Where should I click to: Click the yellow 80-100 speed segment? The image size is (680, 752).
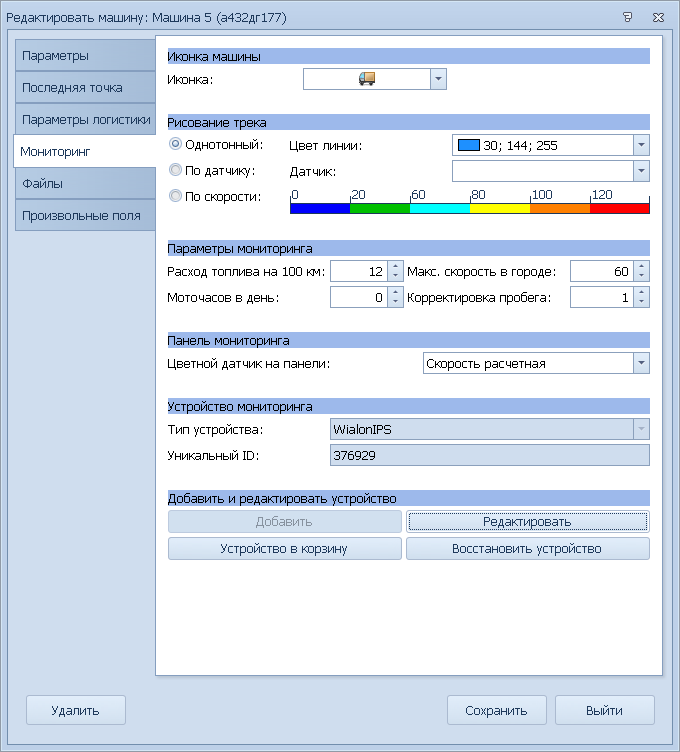(x=500, y=208)
